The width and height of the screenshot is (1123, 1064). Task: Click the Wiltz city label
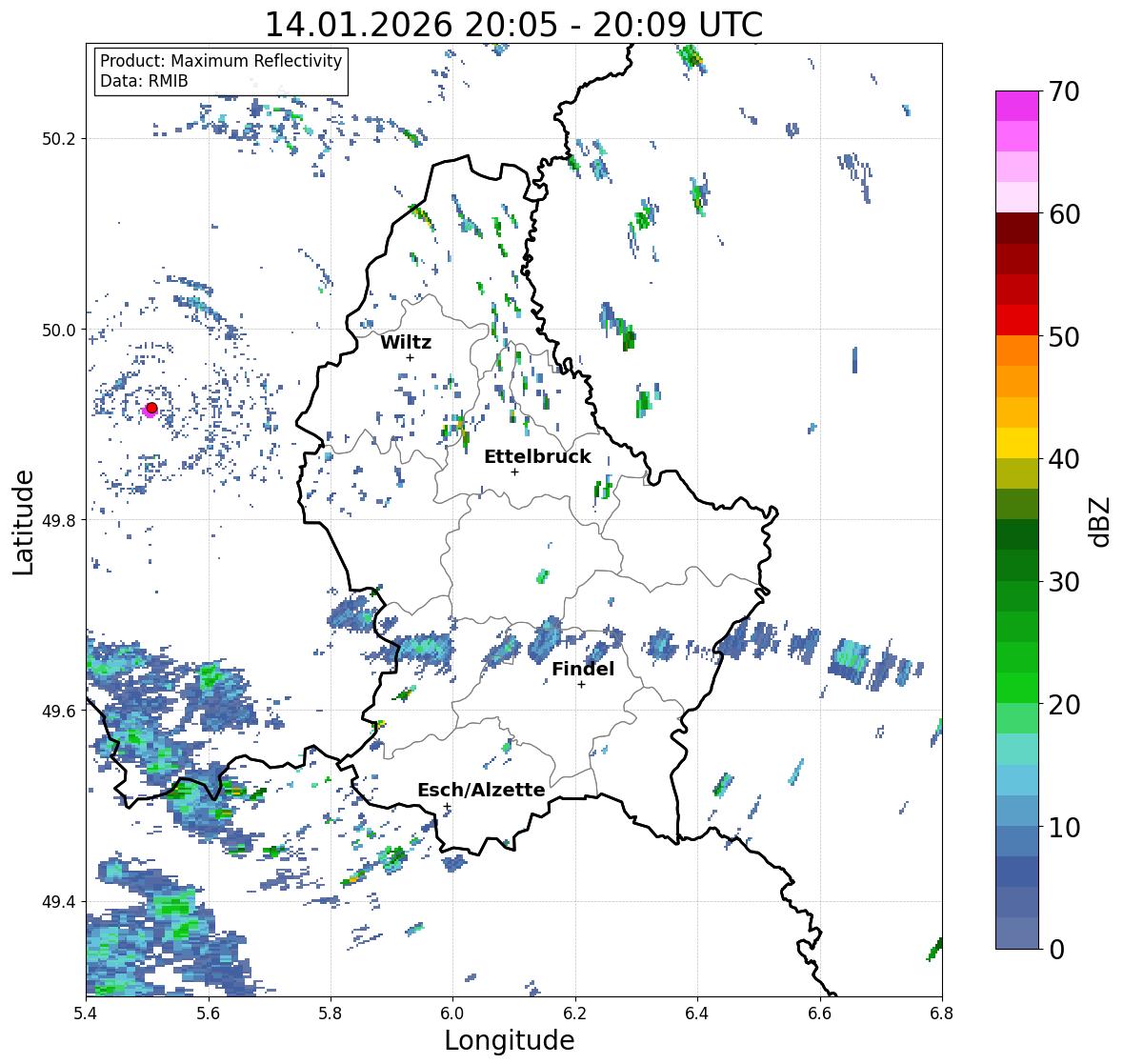tap(406, 342)
